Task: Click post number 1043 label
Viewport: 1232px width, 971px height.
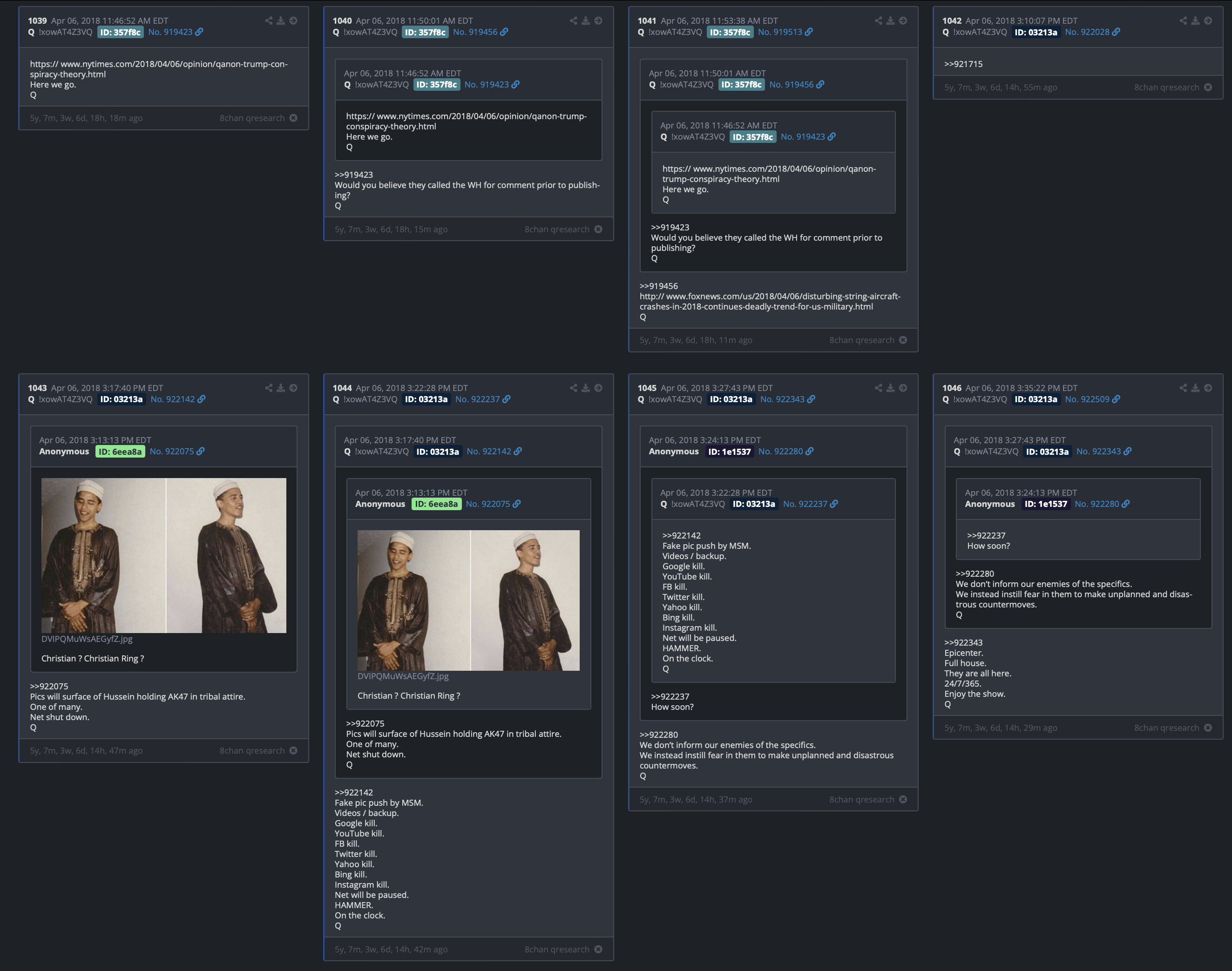Action: [38, 388]
